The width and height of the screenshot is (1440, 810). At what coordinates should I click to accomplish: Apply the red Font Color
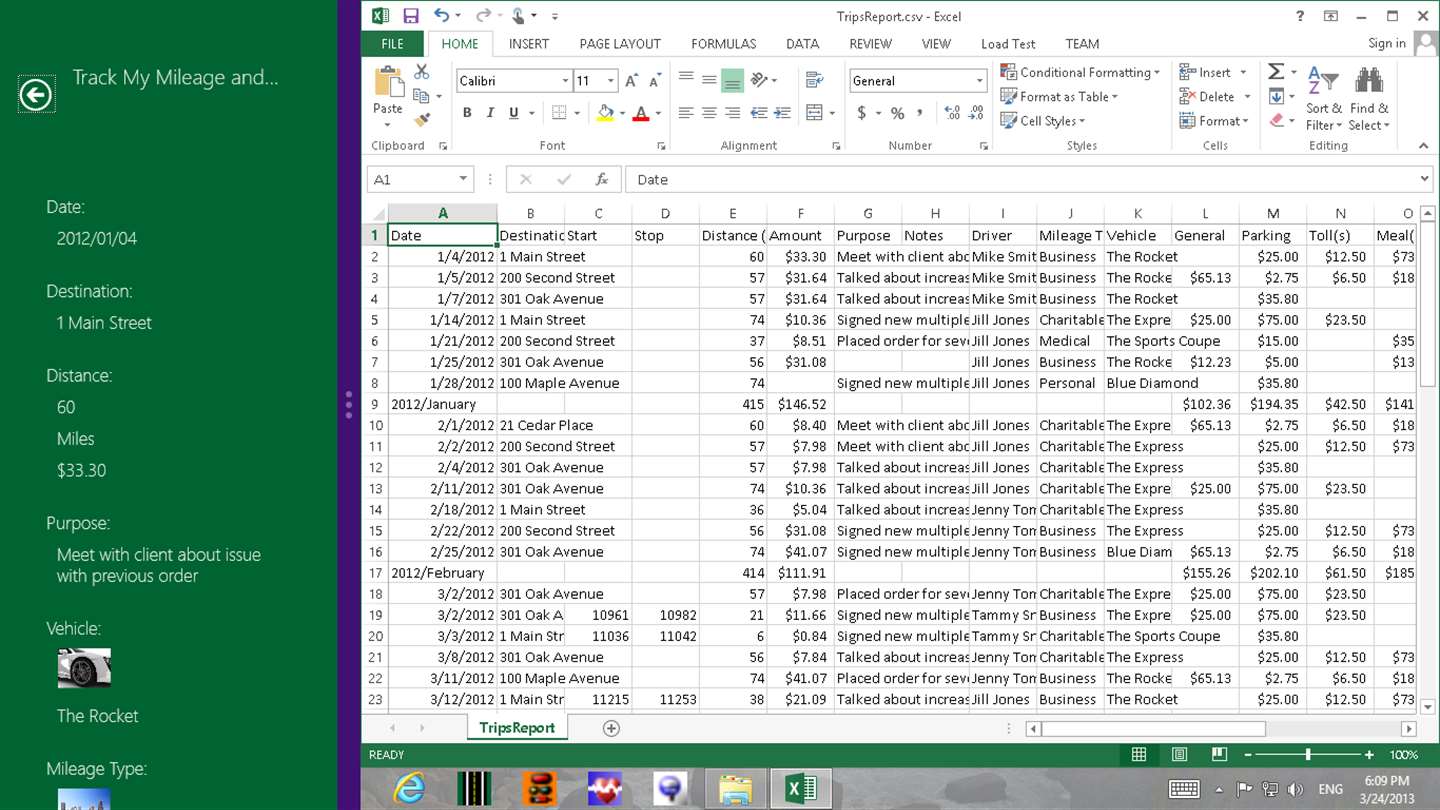tap(640, 113)
